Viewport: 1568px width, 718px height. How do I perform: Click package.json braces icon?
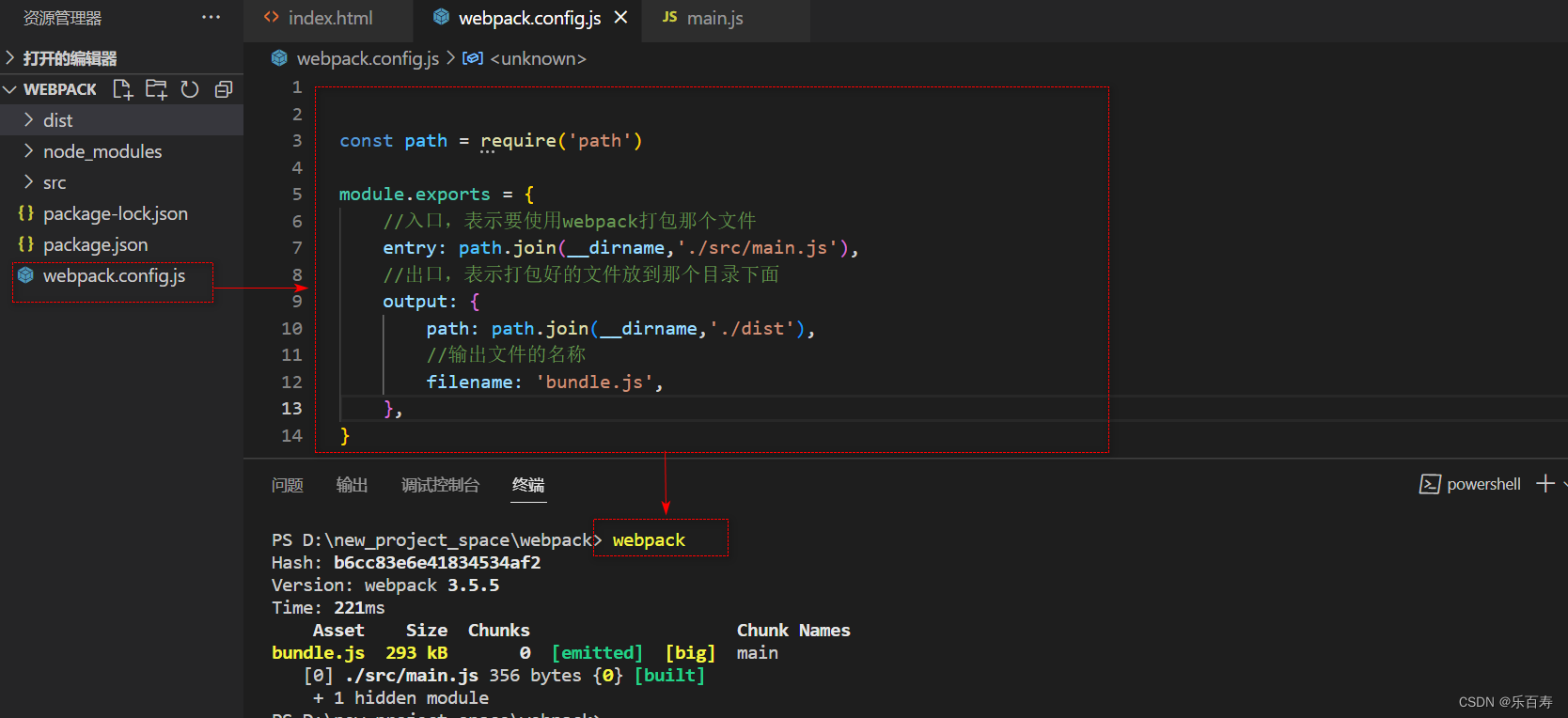coord(26,244)
